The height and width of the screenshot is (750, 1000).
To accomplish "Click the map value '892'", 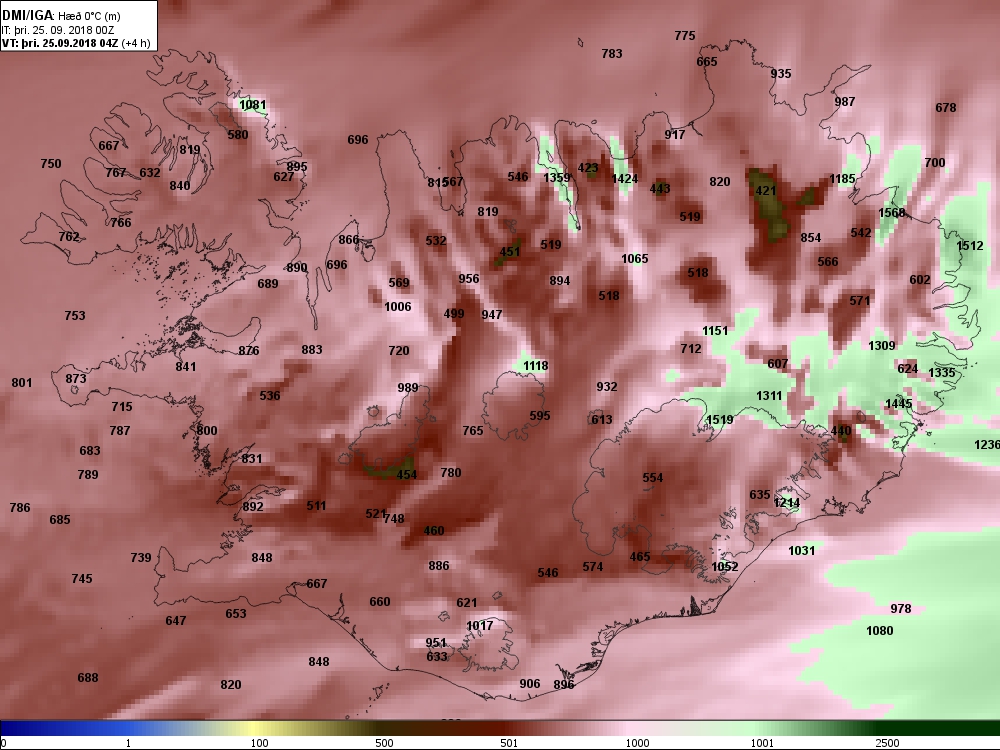I will click(253, 507).
